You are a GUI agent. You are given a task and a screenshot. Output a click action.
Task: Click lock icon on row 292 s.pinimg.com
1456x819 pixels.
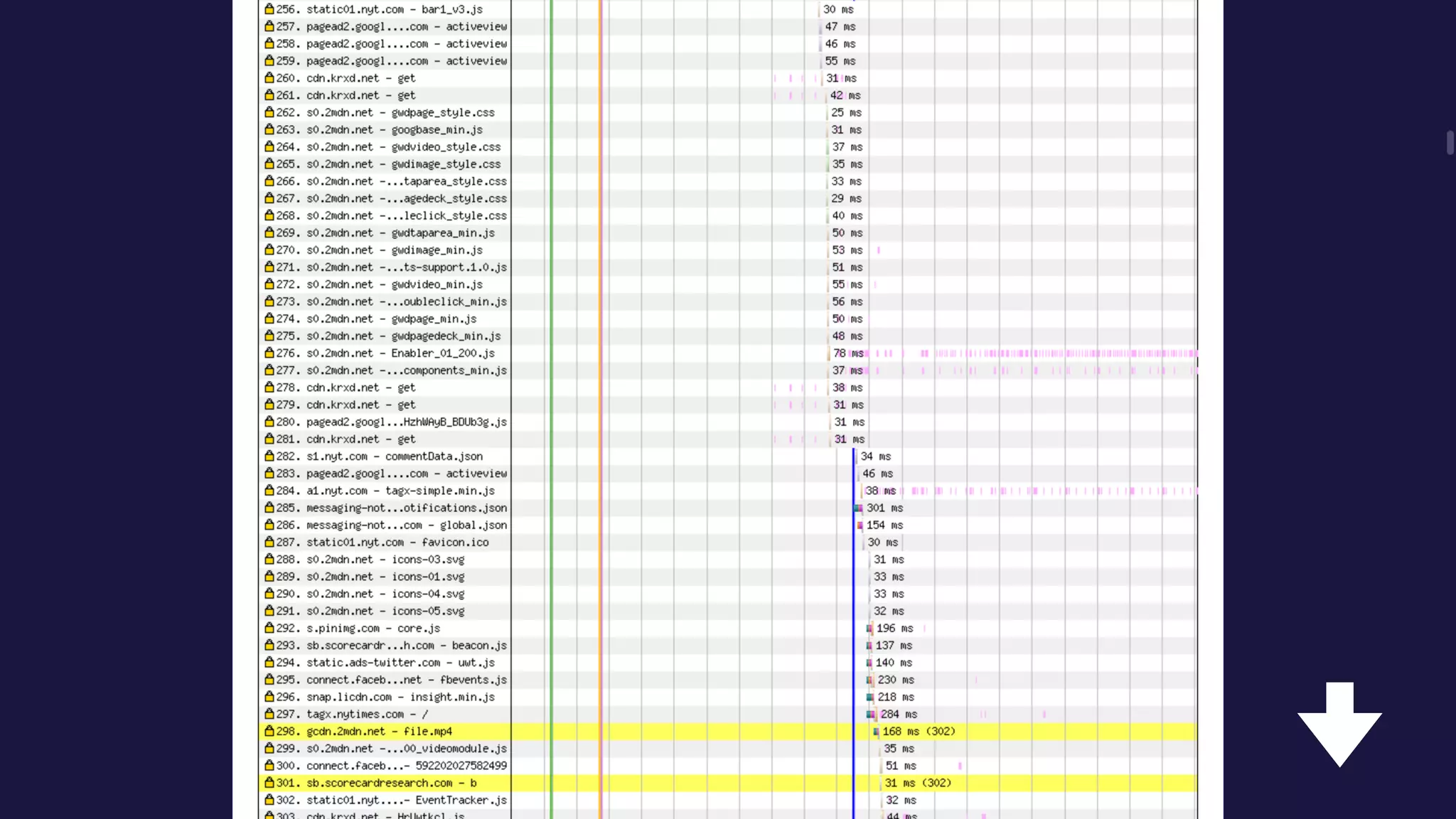coord(269,628)
